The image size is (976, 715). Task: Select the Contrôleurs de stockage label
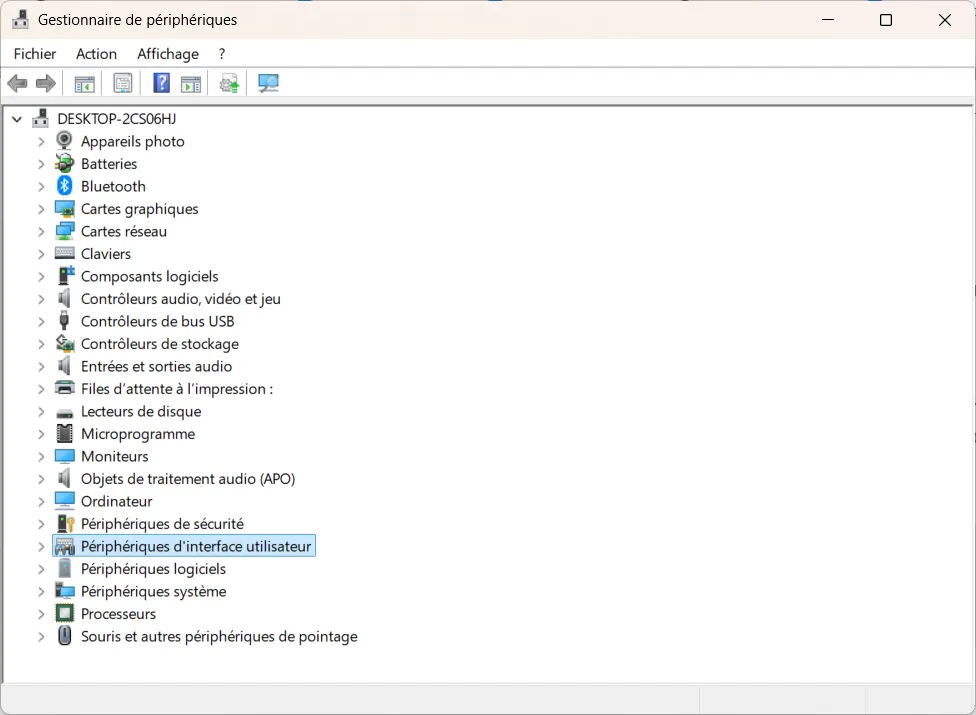[160, 343]
